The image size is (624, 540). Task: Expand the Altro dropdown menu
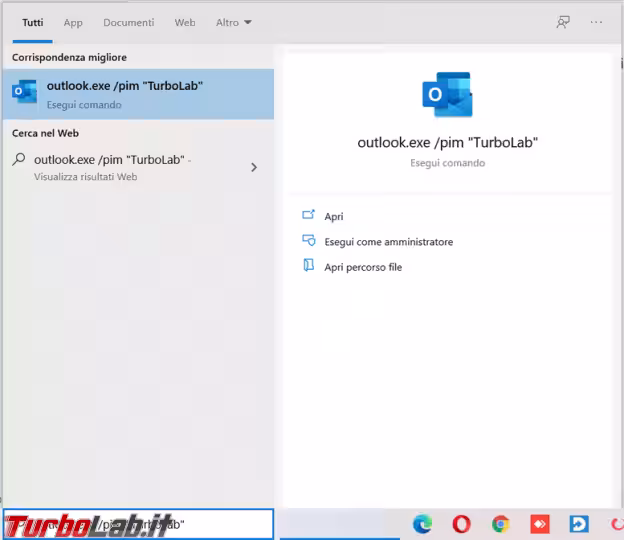tap(234, 23)
